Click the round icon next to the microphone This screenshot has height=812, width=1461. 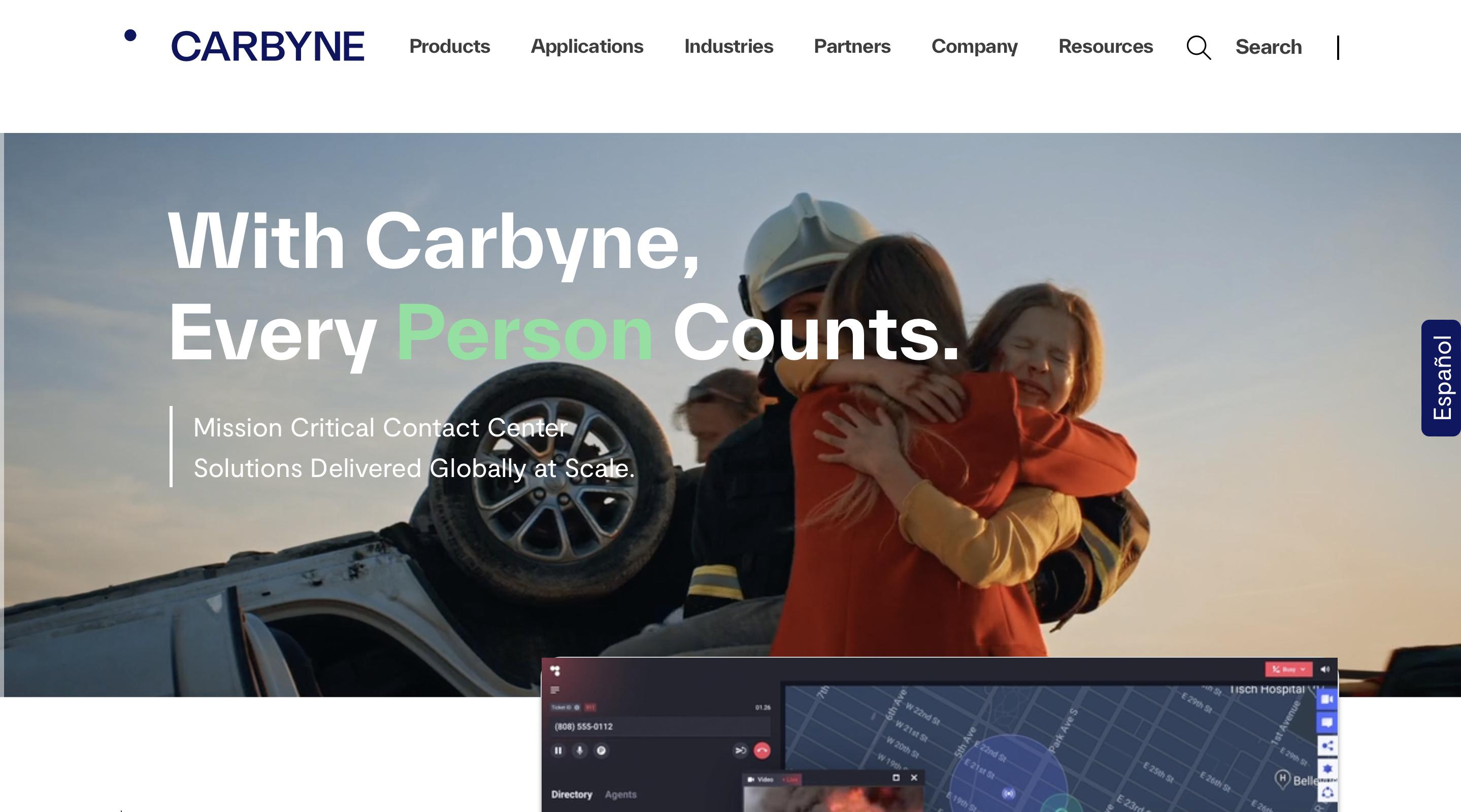point(601,750)
